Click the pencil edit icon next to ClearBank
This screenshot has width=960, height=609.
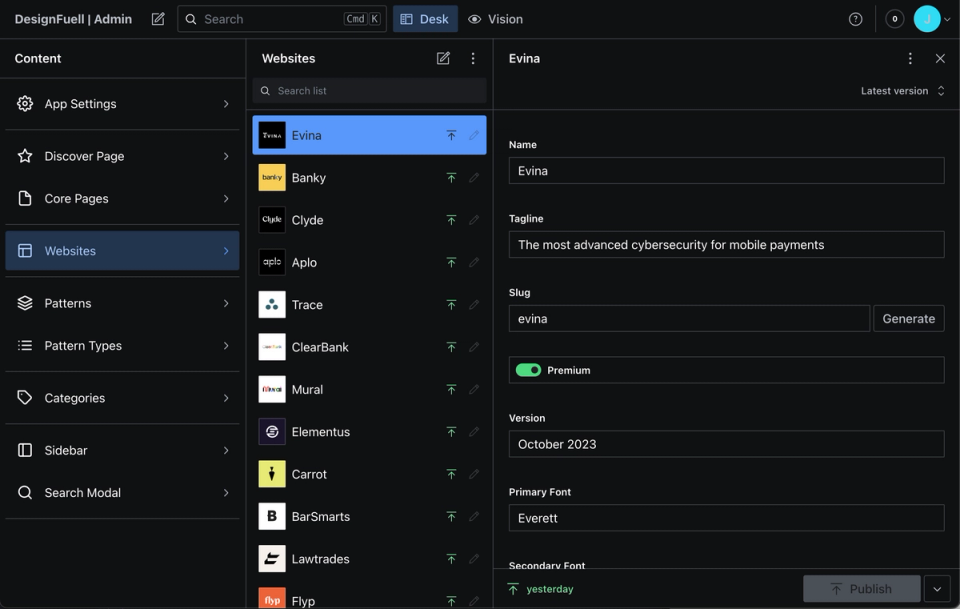click(473, 347)
